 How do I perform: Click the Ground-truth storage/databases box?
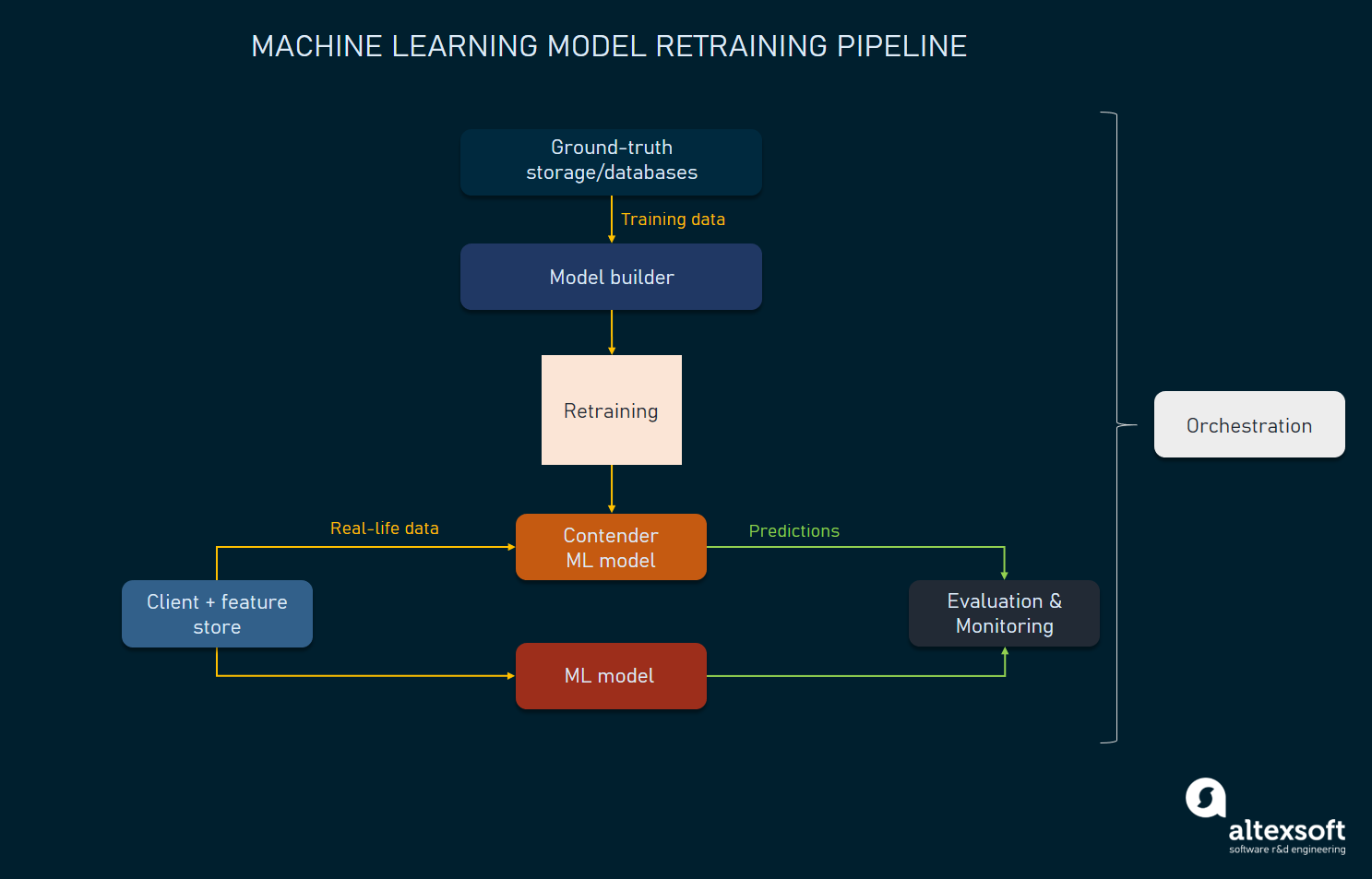click(x=611, y=161)
